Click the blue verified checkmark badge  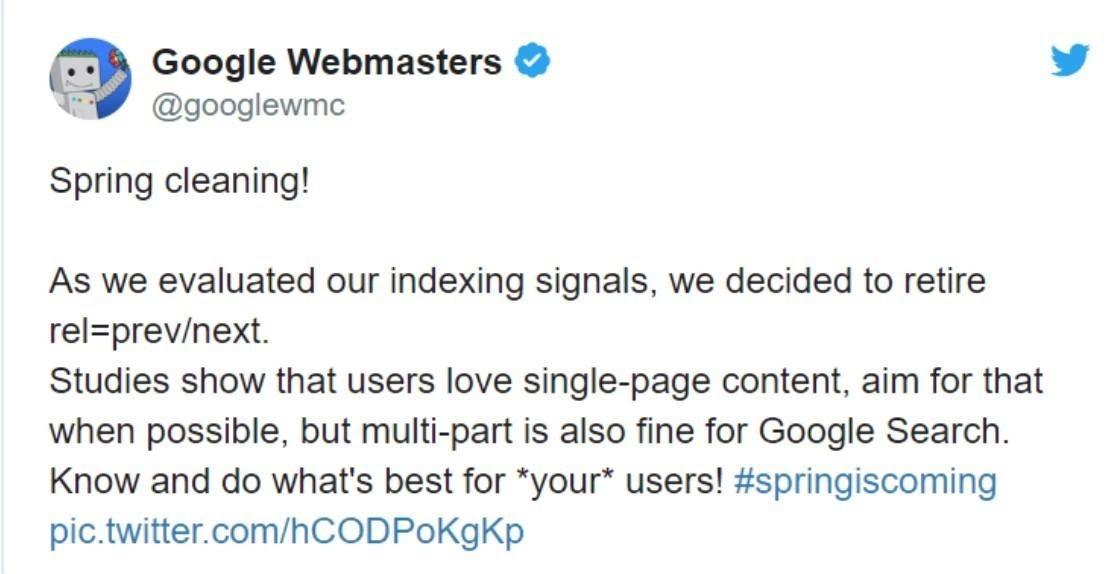click(x=532, y=62)
